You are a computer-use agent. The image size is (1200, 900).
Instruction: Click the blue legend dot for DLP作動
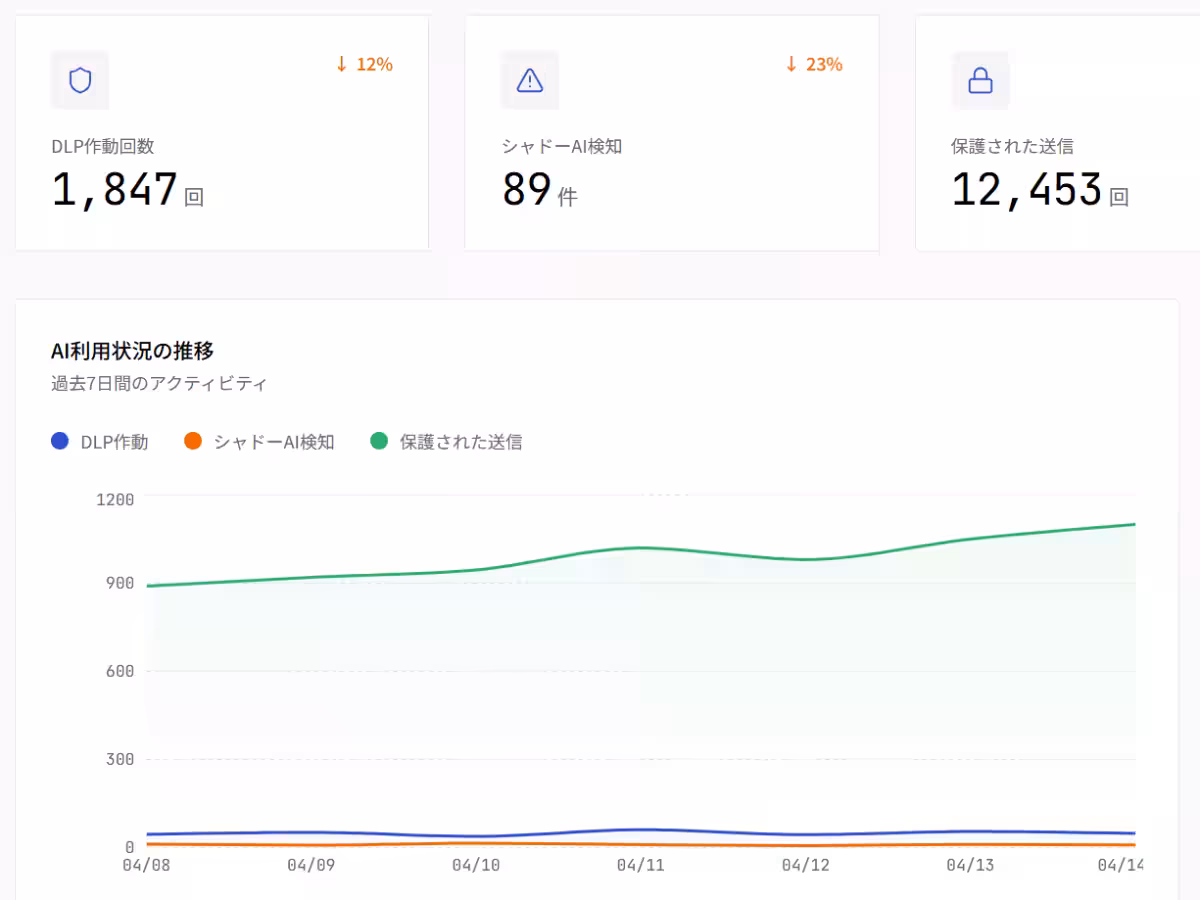(60, 441)
